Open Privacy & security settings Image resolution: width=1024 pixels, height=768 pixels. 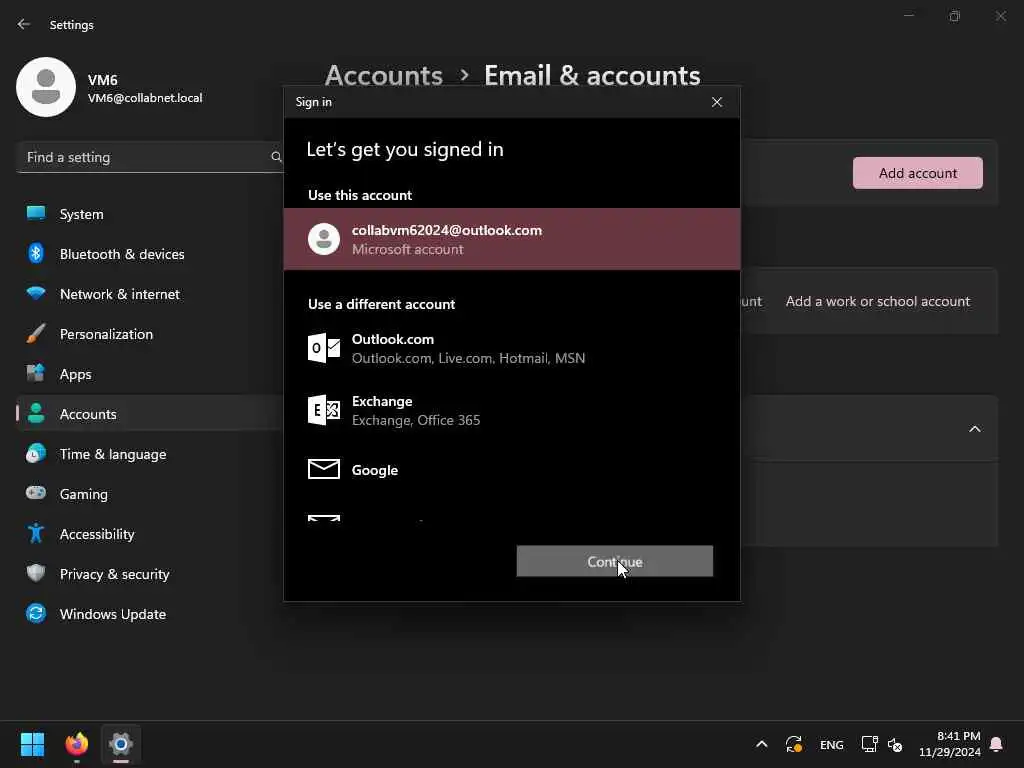[x=150, y=574]
